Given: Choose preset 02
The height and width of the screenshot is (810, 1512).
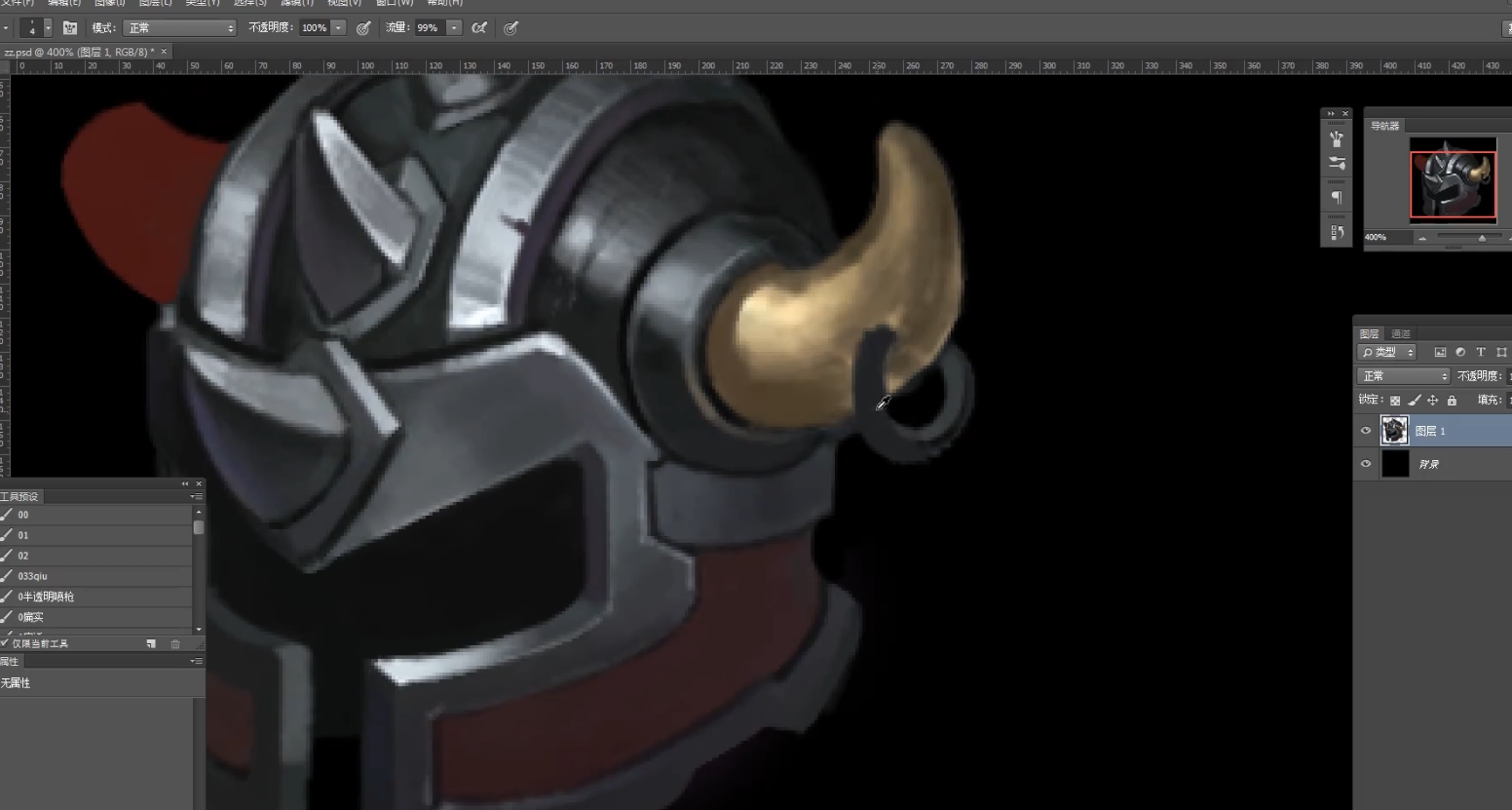Looking at the screenshot, I should pyautogui.click(x=96, y=556).
